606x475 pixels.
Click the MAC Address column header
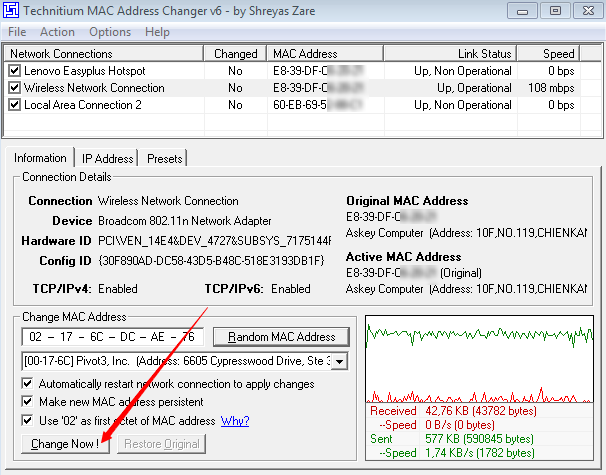coord(325,54)
